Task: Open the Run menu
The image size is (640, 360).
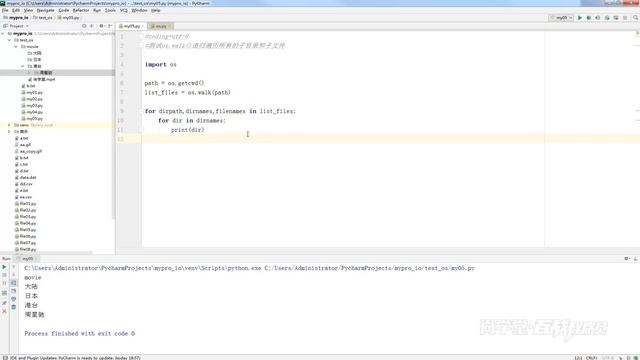Action: [x=97, y=10]
